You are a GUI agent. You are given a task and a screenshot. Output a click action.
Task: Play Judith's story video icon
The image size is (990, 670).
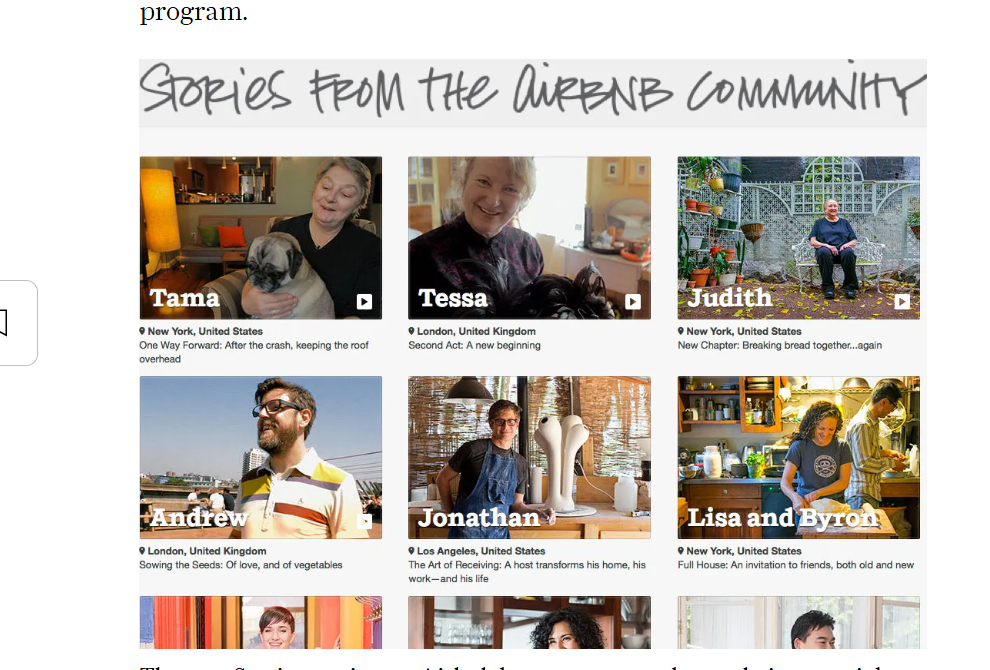click(902, 302)
